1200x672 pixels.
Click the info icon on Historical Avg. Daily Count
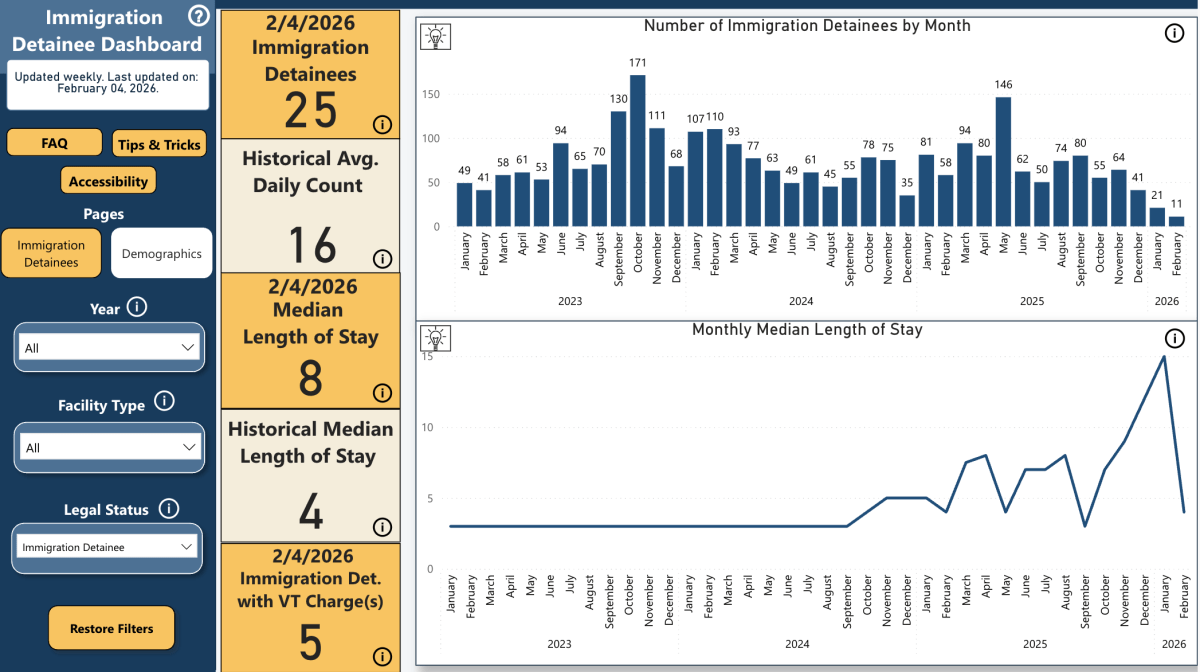click(383, 258)
